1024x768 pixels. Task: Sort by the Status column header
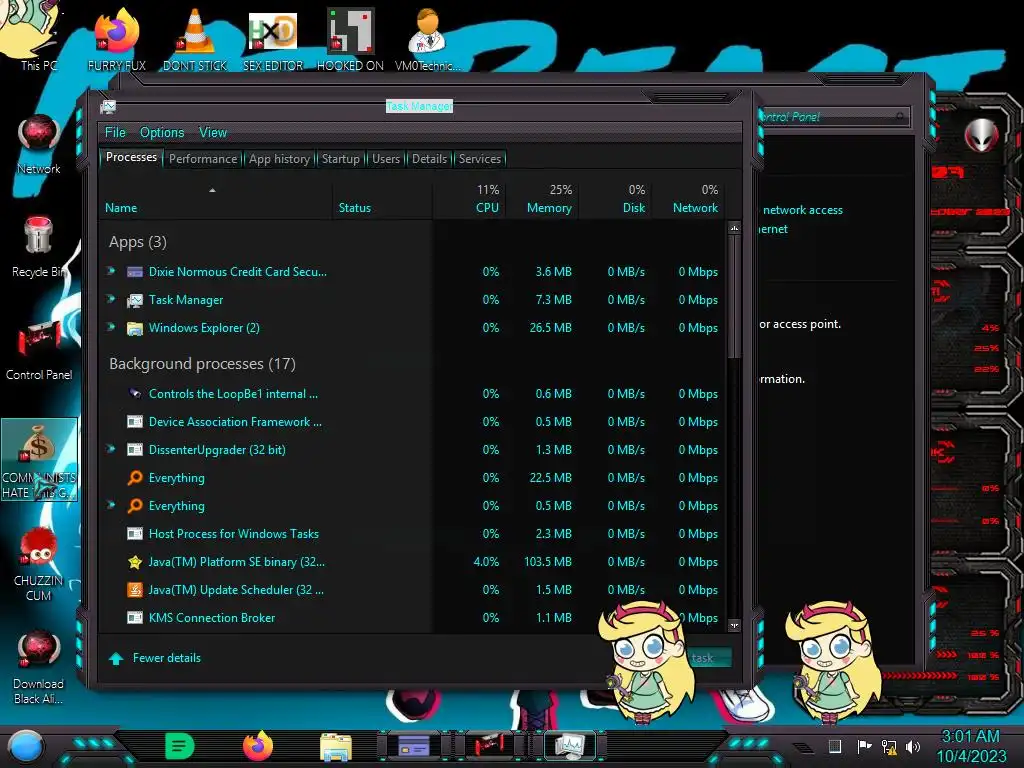383,200
